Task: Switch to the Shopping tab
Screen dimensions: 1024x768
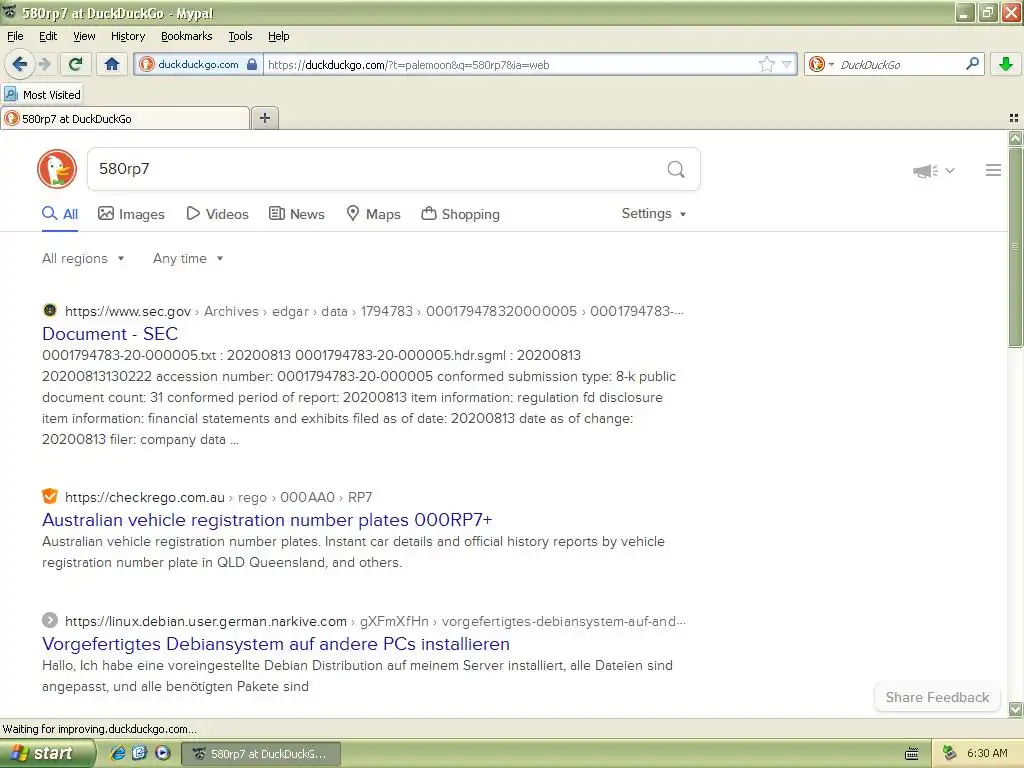Action: 460,214
